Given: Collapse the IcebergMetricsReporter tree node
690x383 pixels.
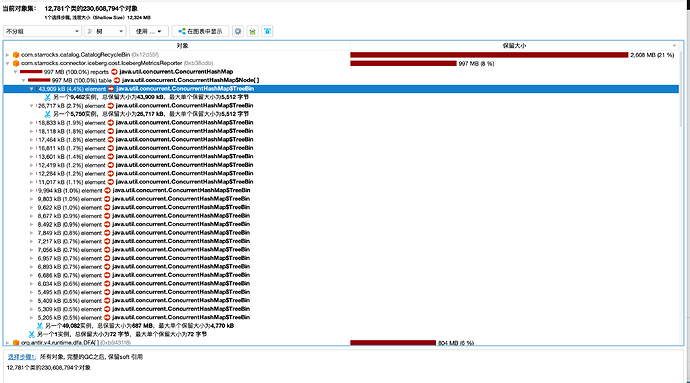Looking at the screenshot, I should click(7, 63).
